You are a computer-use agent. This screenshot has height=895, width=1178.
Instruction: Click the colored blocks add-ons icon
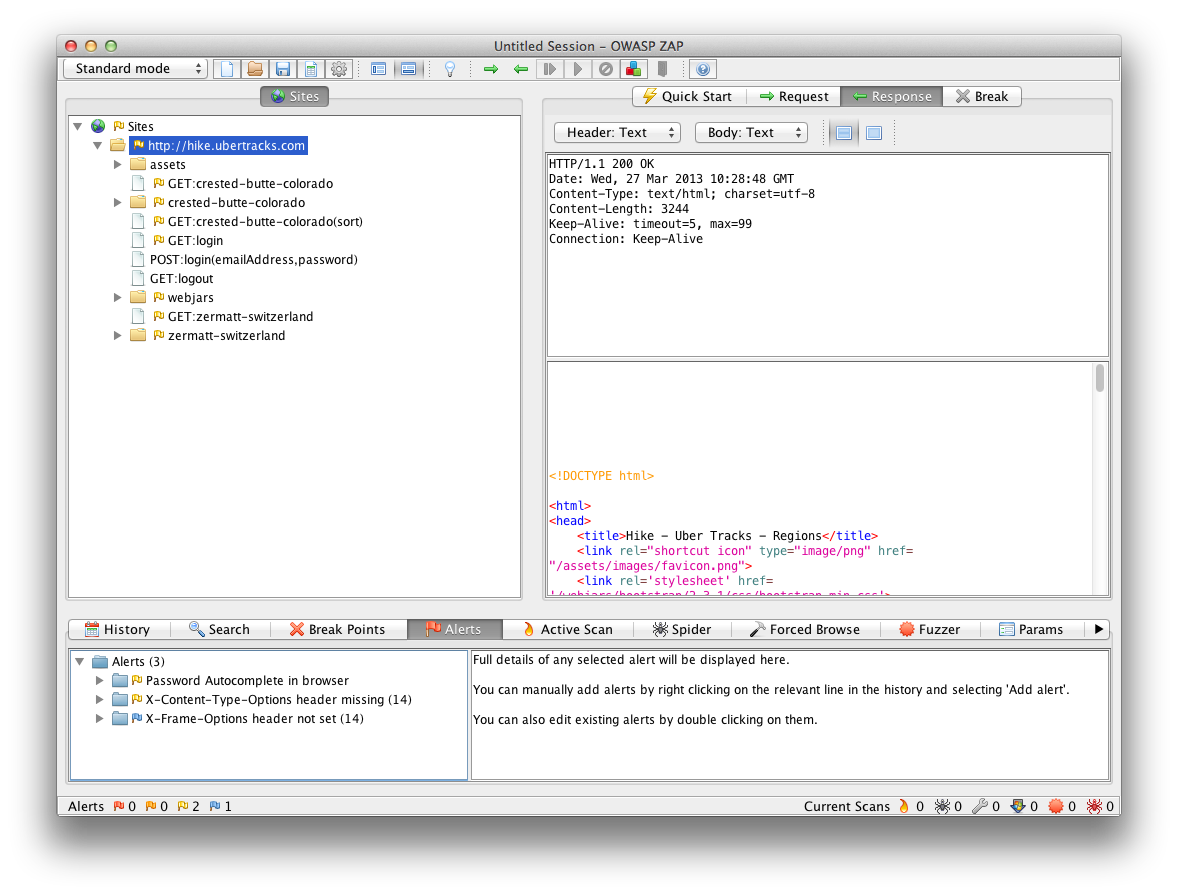click(x=633, y=69)
